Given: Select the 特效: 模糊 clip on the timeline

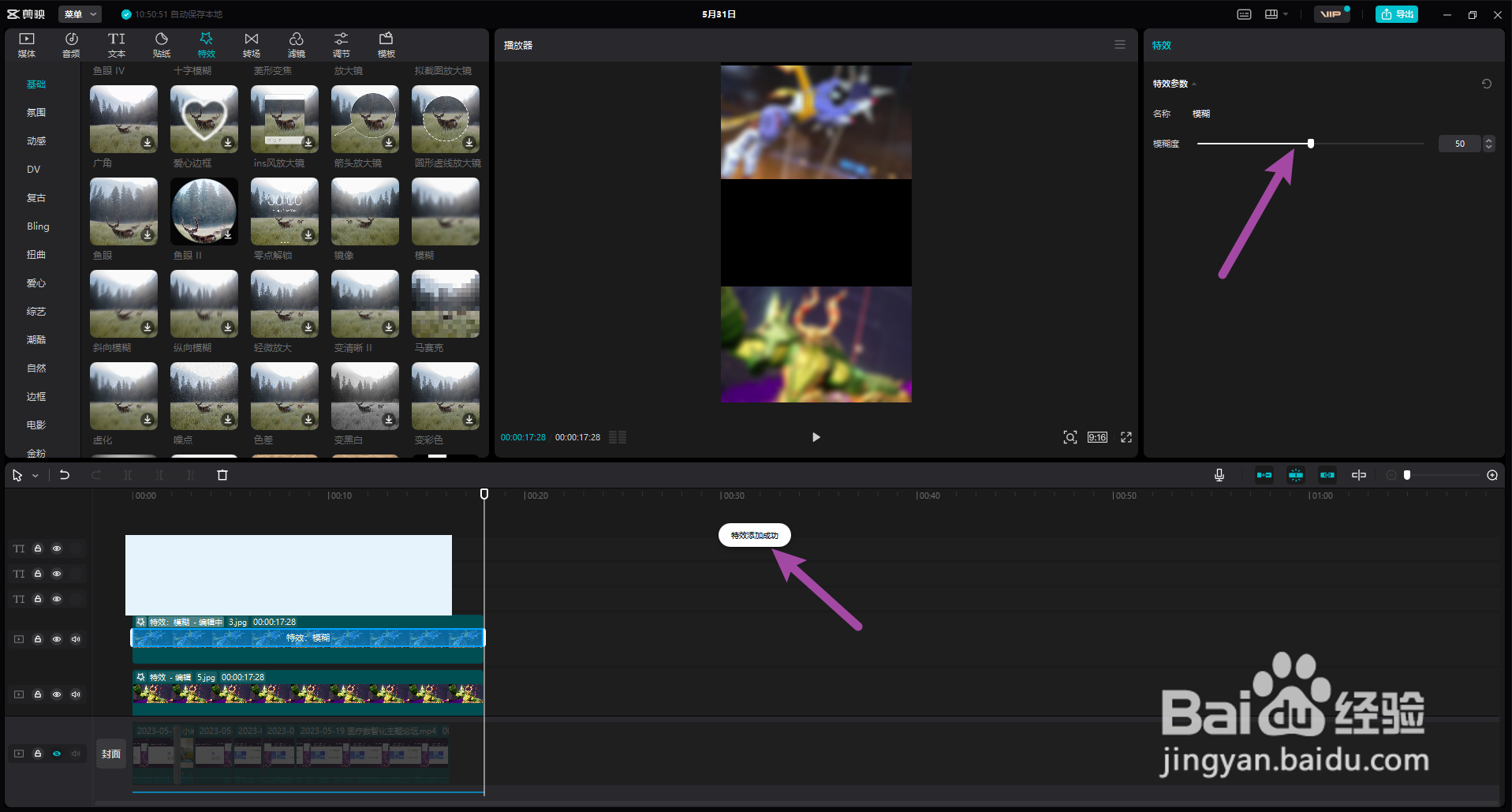Looking at the screenshot, I should (x=308, y=638).
